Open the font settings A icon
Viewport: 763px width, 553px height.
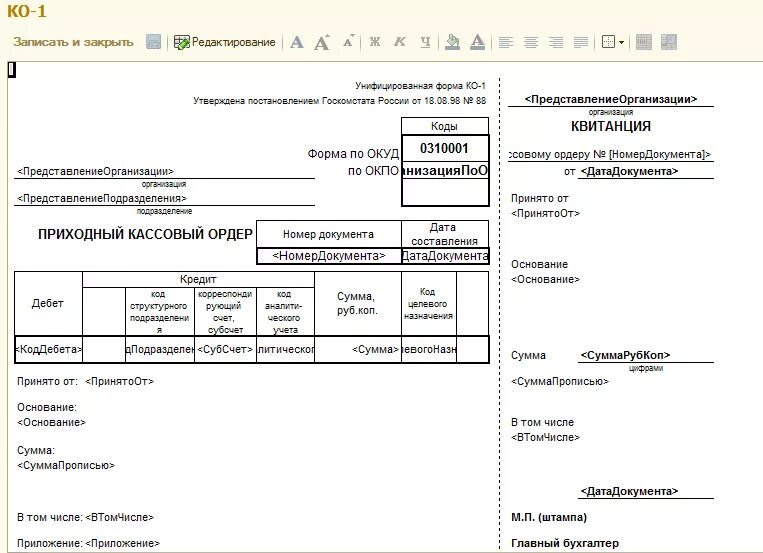(297, 42)
